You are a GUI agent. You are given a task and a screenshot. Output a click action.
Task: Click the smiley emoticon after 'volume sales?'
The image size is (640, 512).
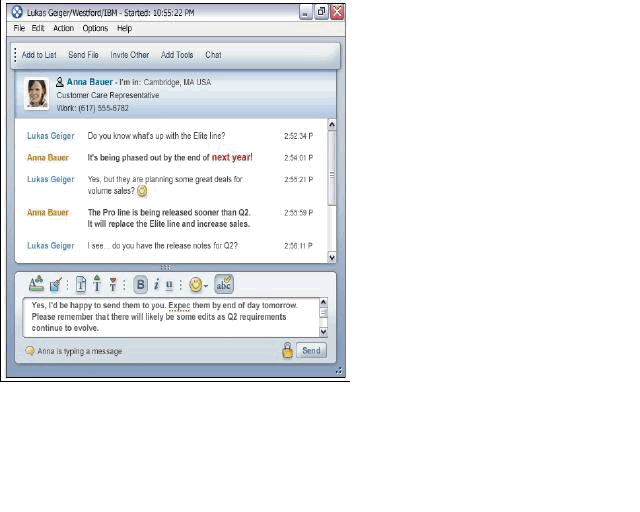coord(142,191)
